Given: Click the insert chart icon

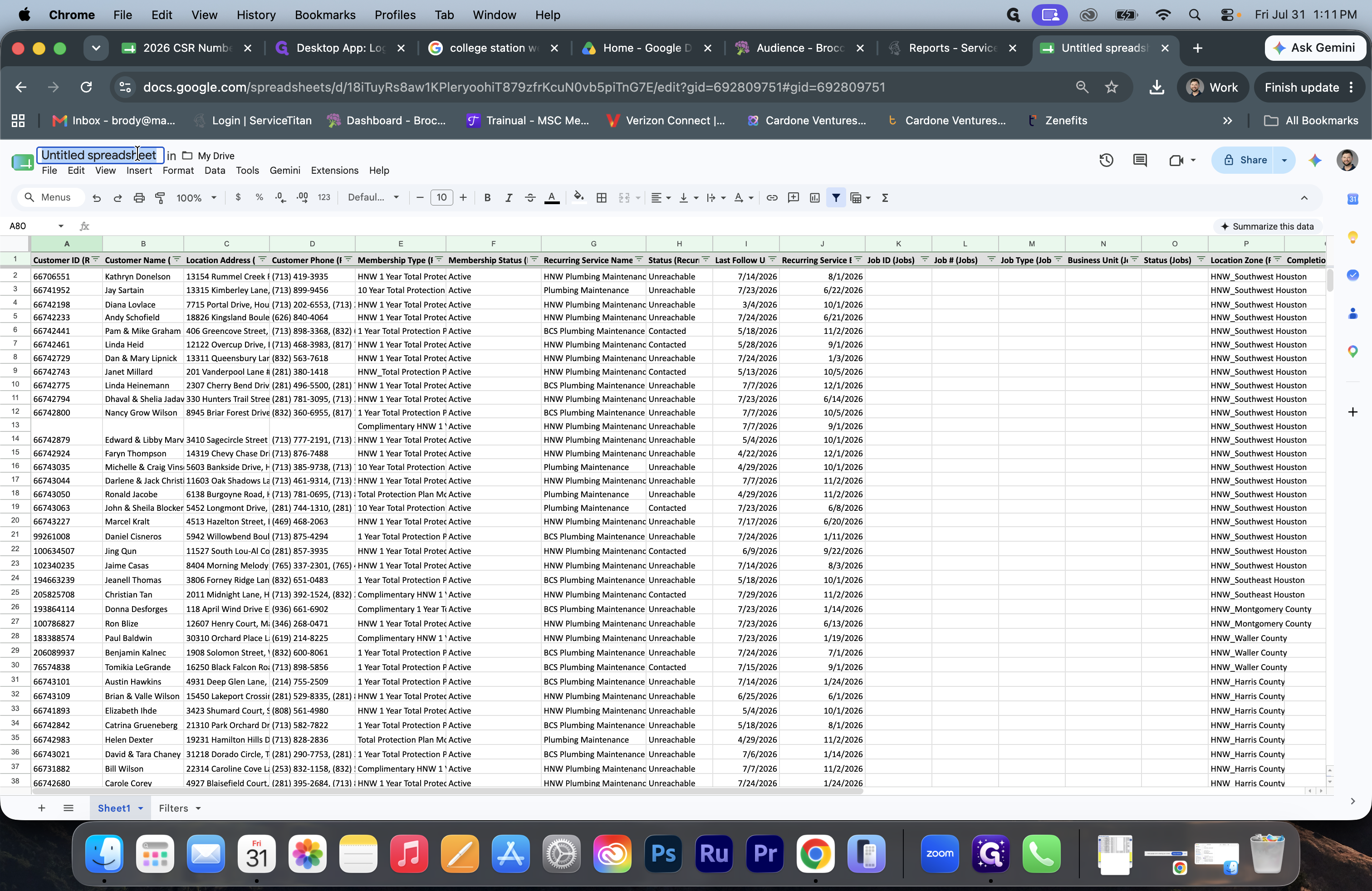Looking at the screenshot, I should click(814, 198).
